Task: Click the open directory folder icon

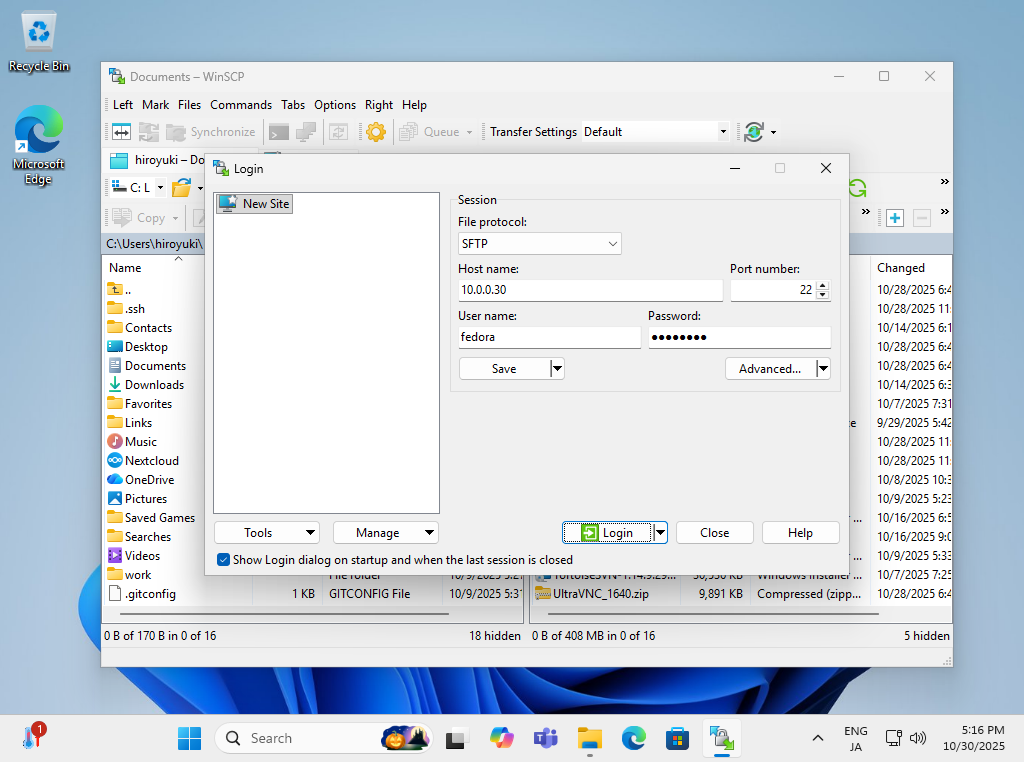Action: click(x=181, y=188)
